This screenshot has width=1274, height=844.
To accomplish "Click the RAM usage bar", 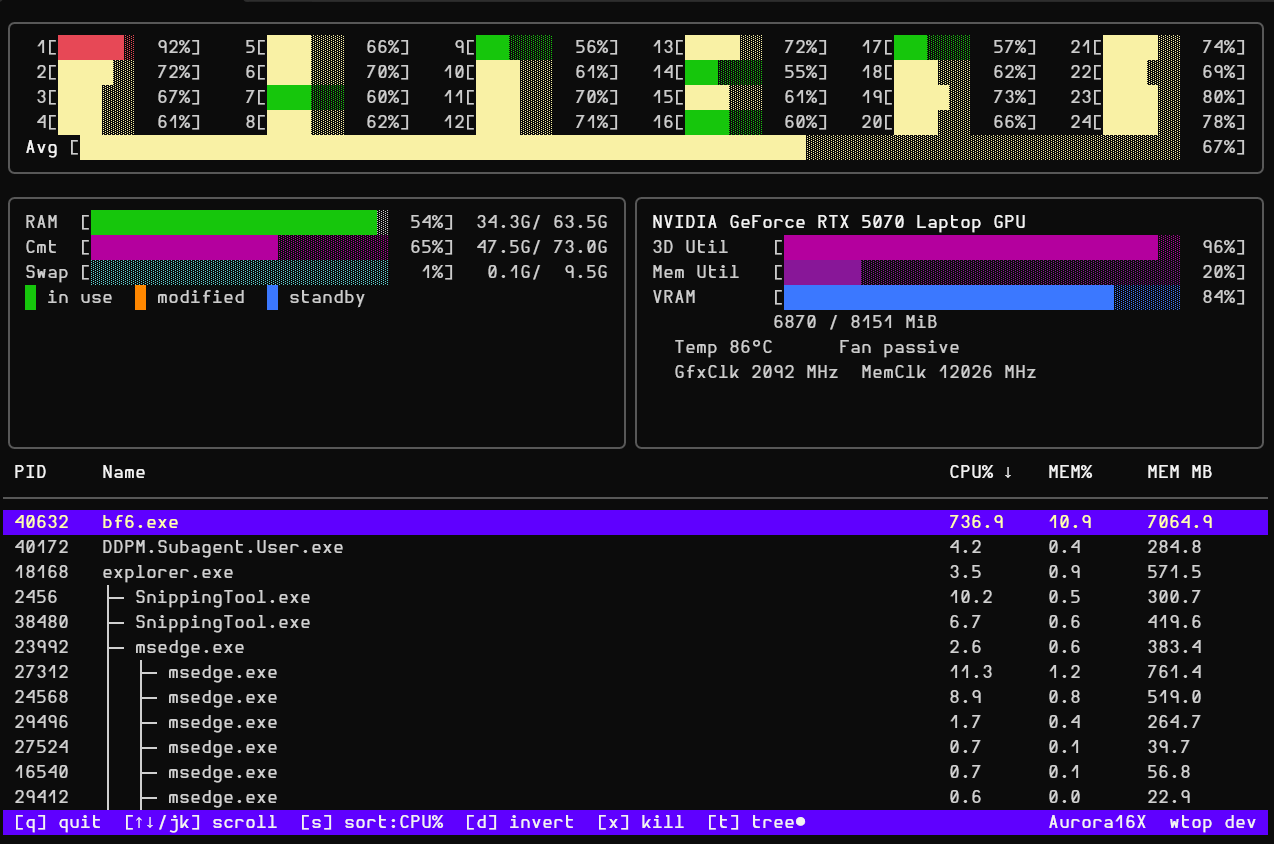I will click(240, 222).
